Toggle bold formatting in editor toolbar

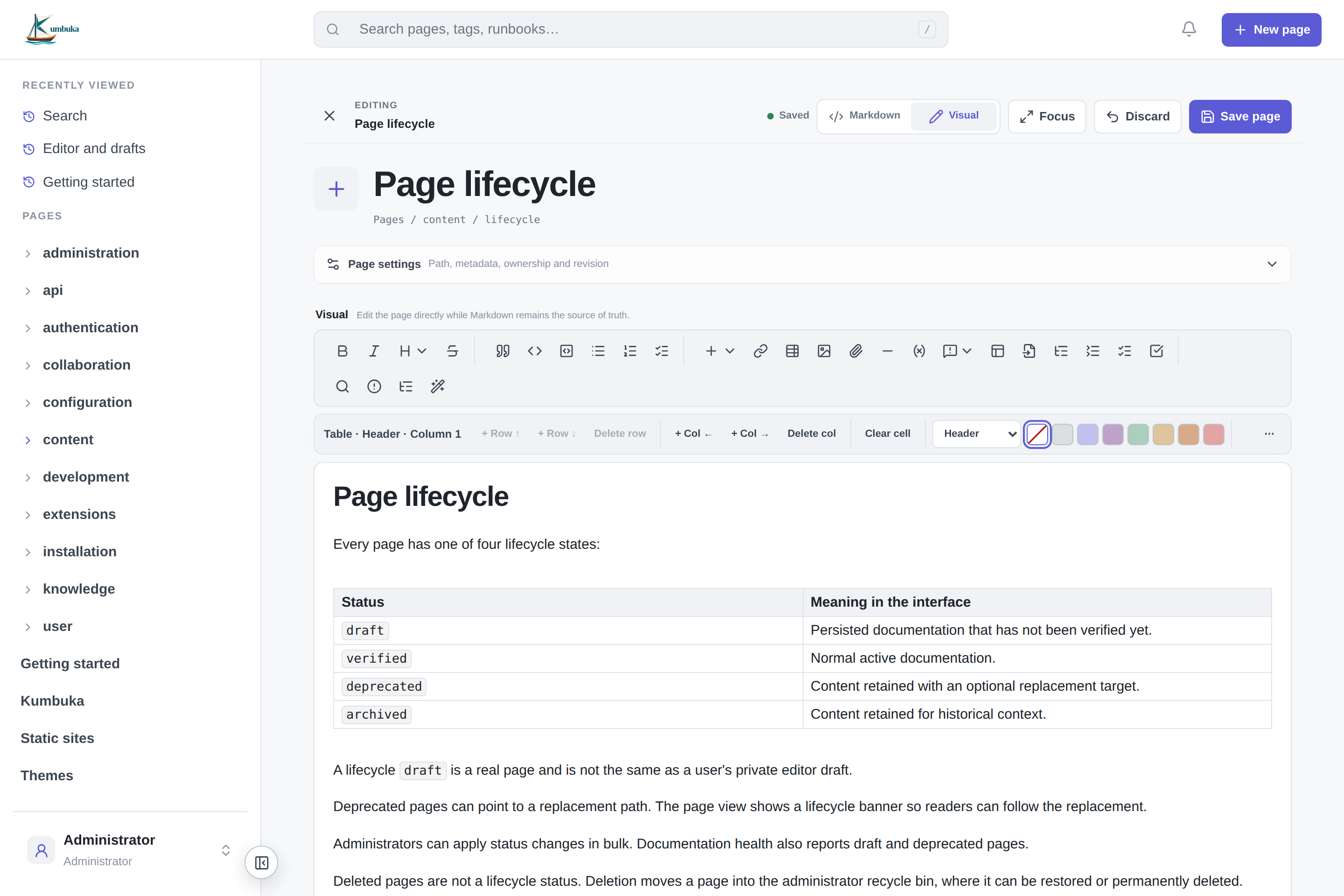coord(342,351)
